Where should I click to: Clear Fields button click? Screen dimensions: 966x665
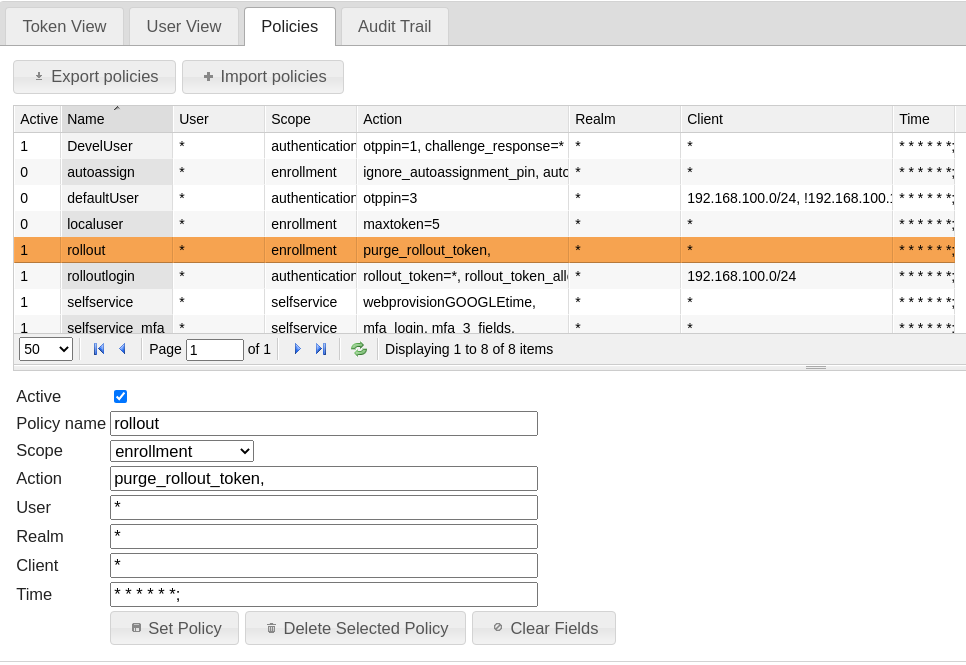(x=543, y=628)
